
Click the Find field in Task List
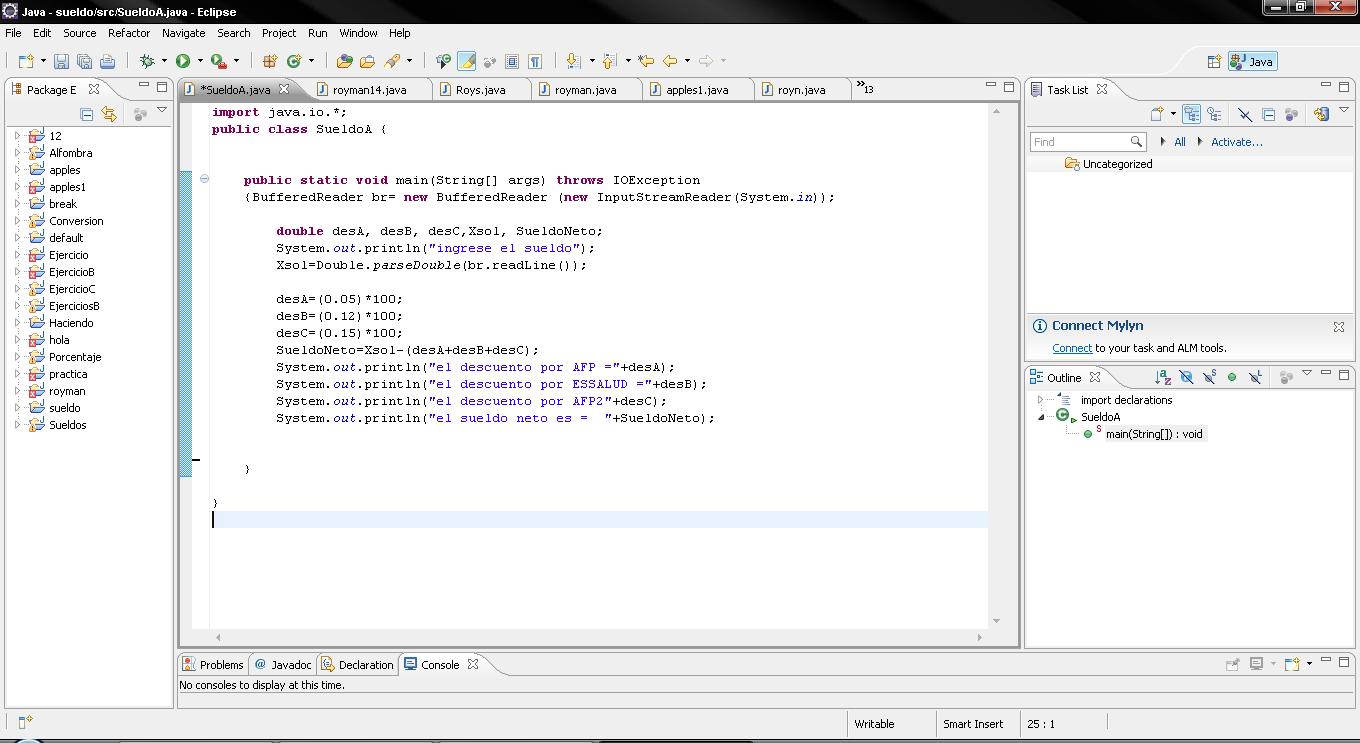[1085, 141]
